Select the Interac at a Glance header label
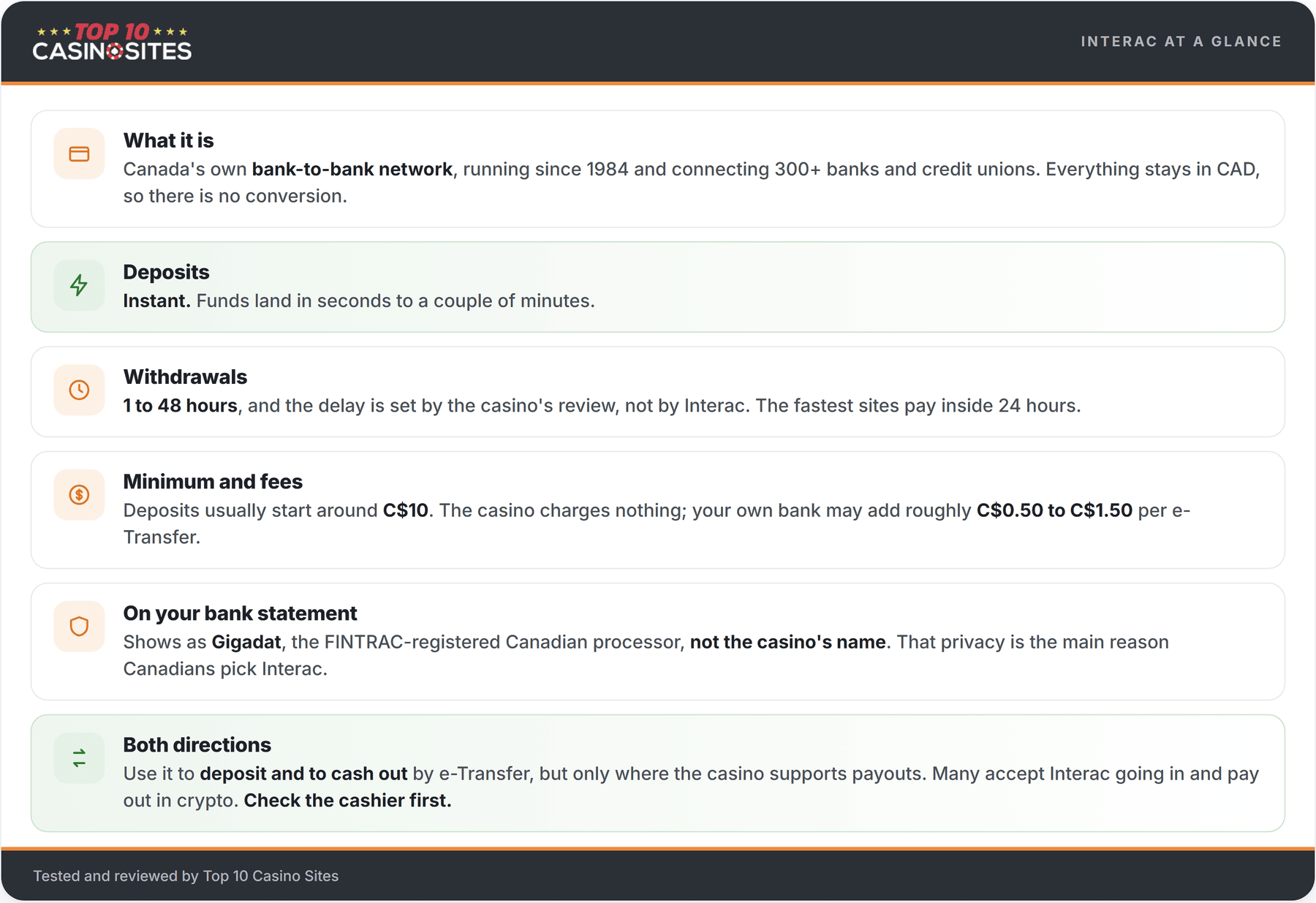 click(x=1181, y=42)
